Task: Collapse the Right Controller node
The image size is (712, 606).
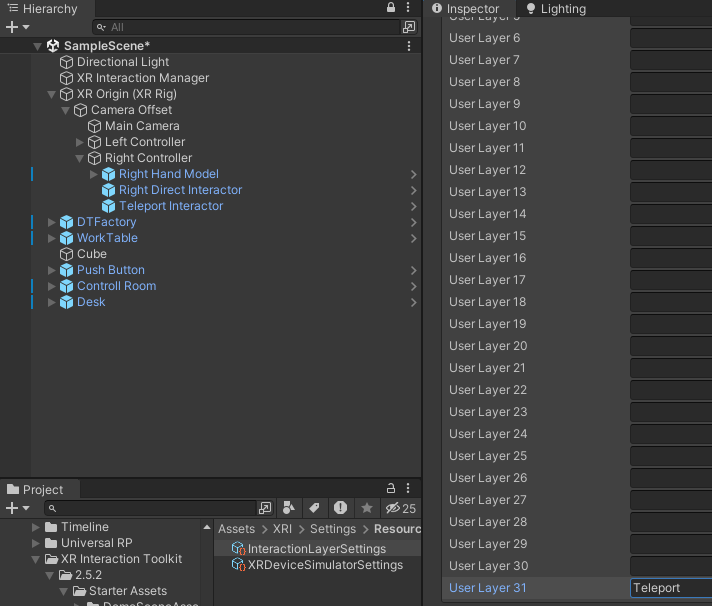Action: pyautogui.click(x=79, y=158)
